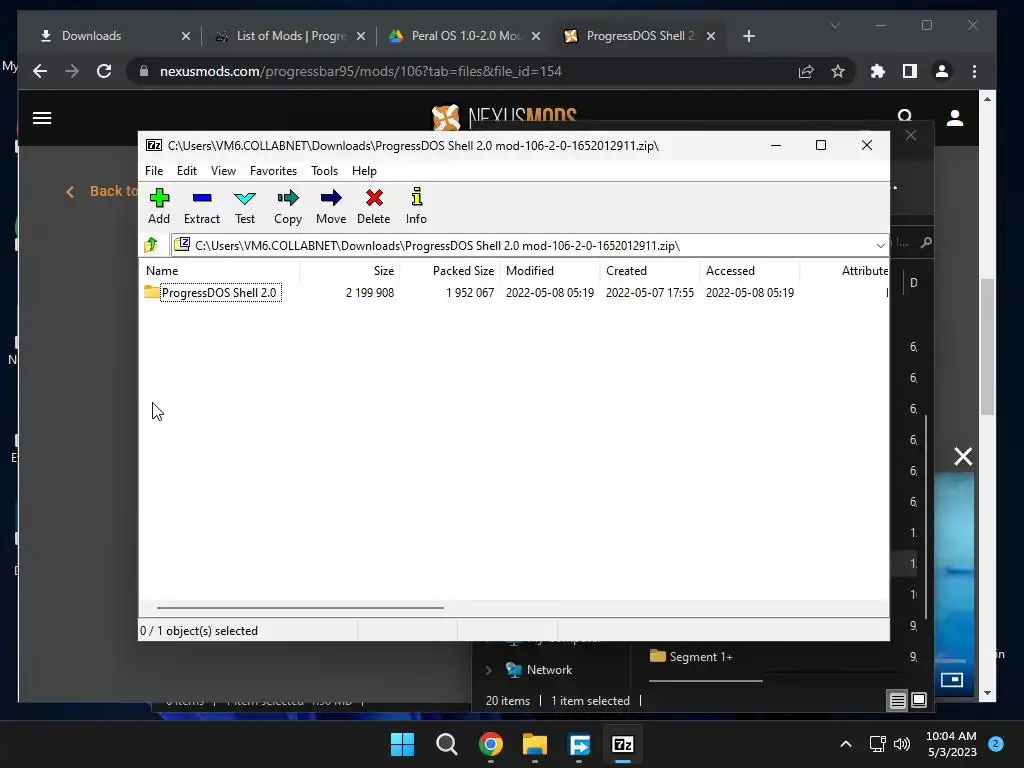Click the Chrome page vertical scrollbar
Viewport: 1024px width, 768px height.
987,346
